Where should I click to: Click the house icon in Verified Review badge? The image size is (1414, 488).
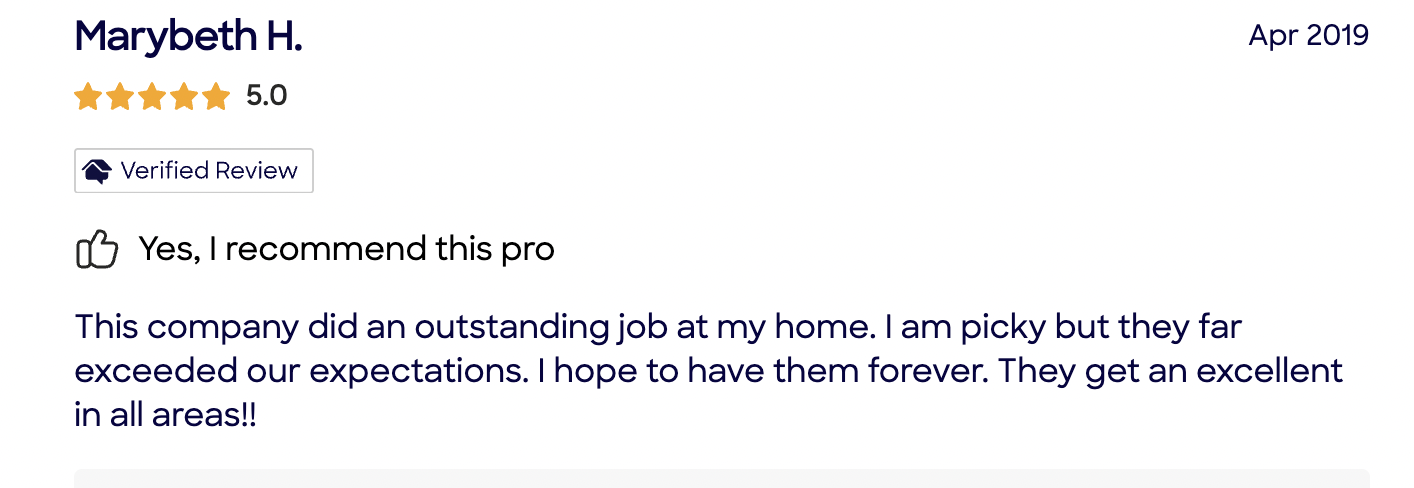(97, 171)
